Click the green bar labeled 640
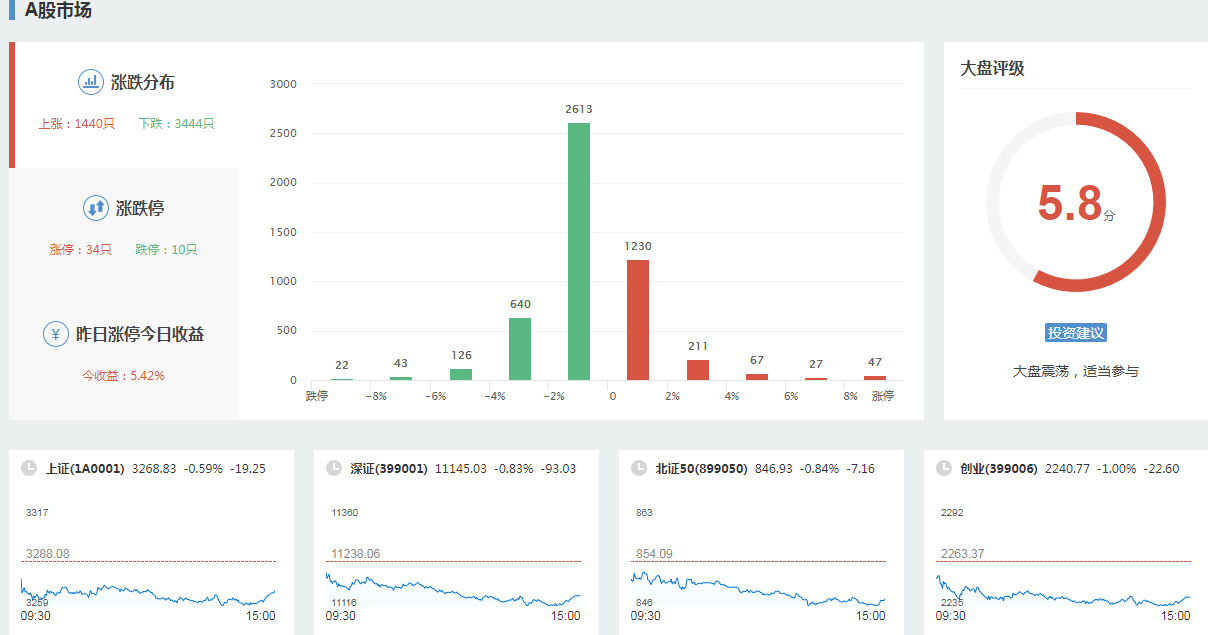This screenshot has width=1208, height=635. tap(520, 349)
